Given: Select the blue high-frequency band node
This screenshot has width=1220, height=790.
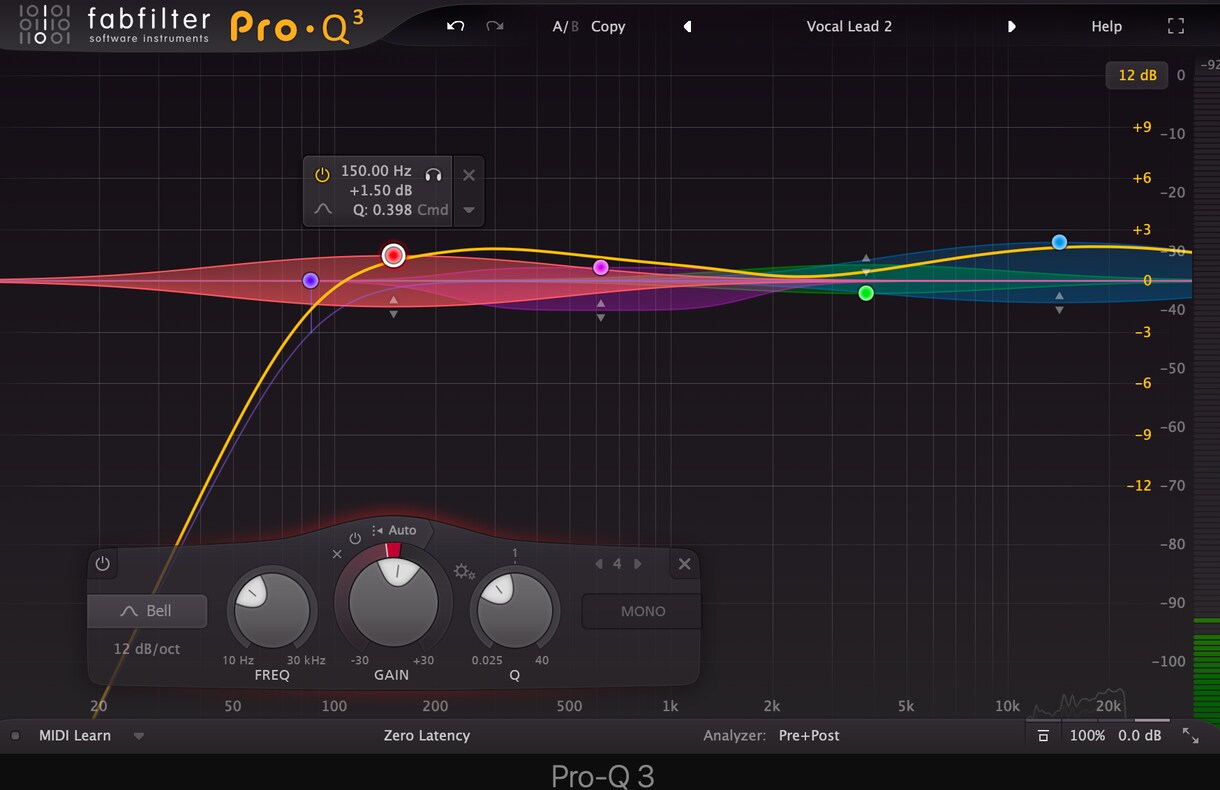Looking at the screenshot, I should click(x=1059, y=242).
